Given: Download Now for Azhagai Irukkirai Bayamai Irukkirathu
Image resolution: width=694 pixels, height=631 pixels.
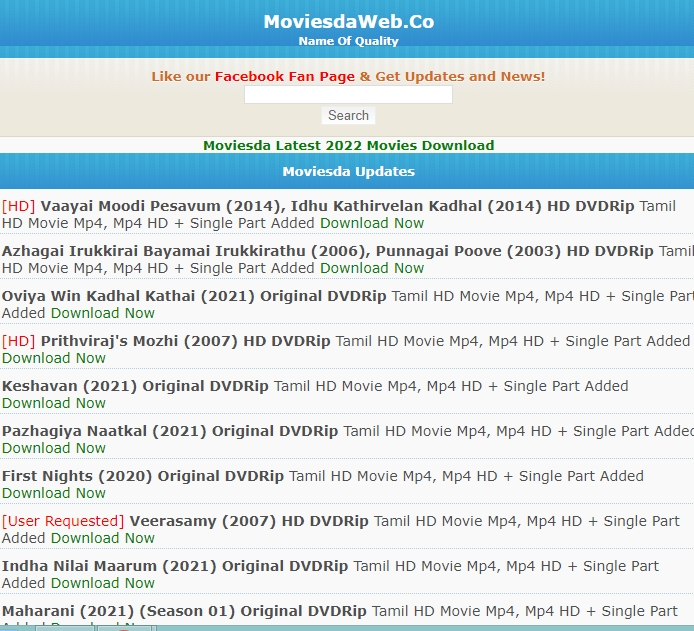Looking at the screenshot, I should [x=372, y=268].
